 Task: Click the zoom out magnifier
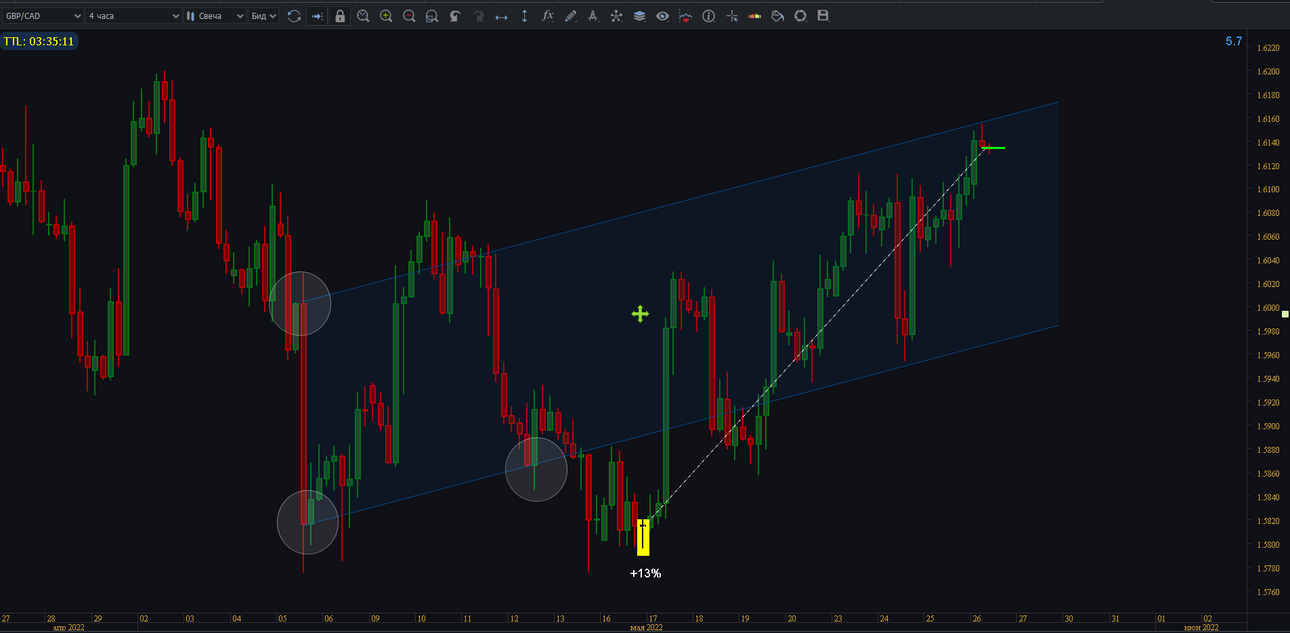pos(409,16)
